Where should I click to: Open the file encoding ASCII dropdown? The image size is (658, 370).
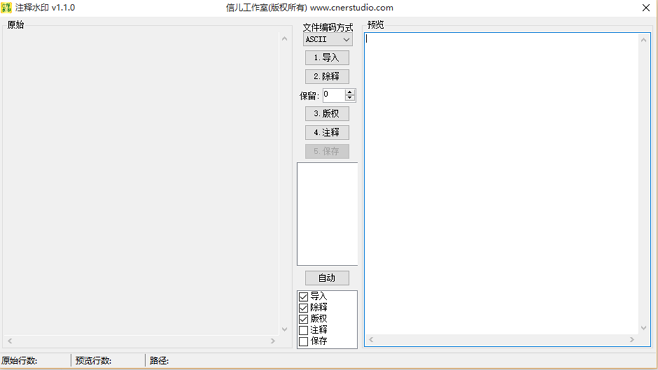pyautogui.click(x=327, y=39)
